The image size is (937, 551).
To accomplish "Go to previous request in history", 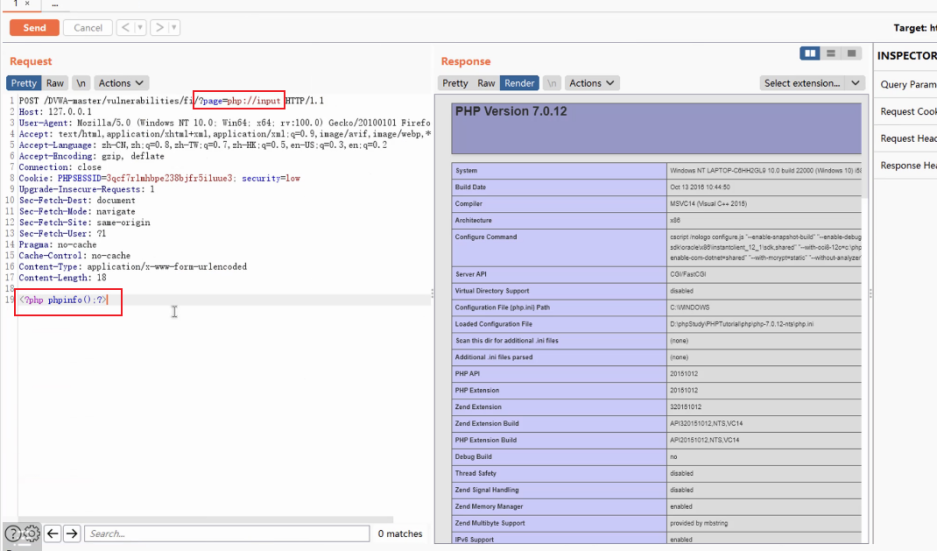I will pyautogui.click(x=125, y=27).
